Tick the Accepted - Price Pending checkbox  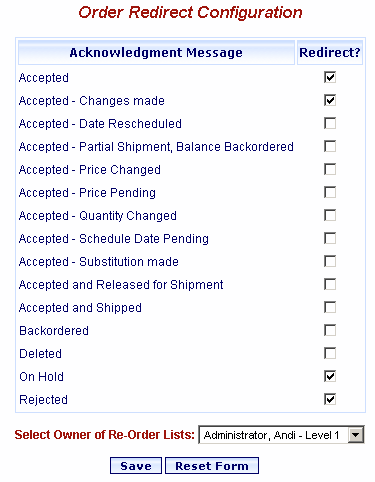pos(330,192)
